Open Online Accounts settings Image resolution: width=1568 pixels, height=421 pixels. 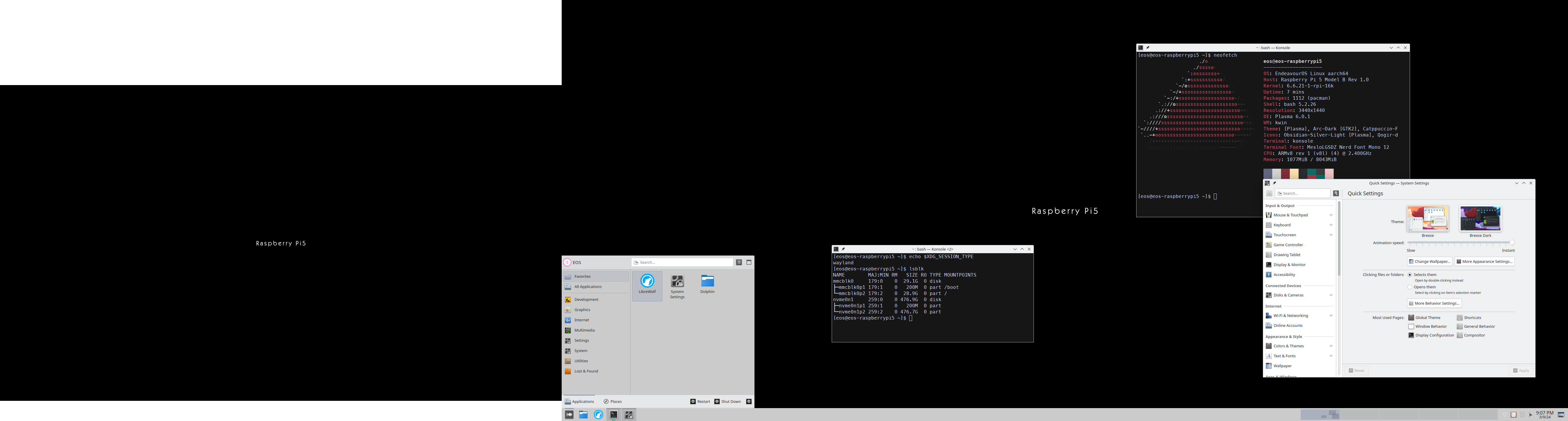(x=1299, y=325)
